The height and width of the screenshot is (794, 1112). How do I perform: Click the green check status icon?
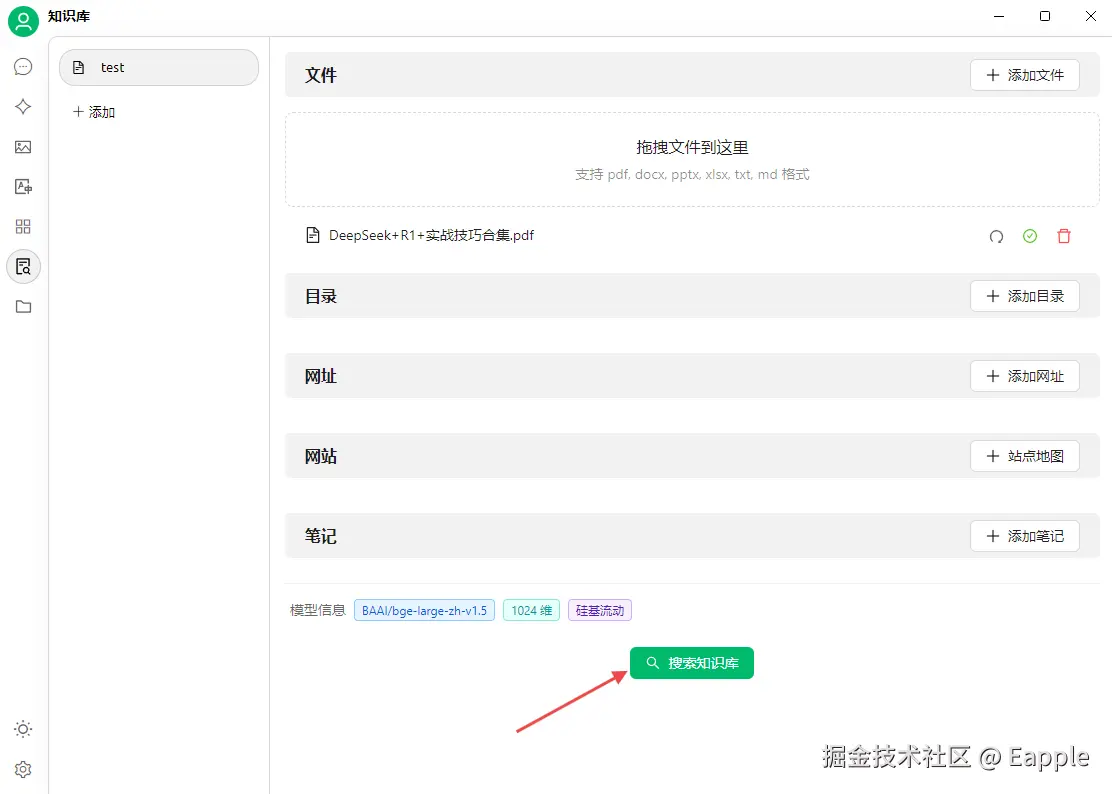click(x=1030, y=236)
